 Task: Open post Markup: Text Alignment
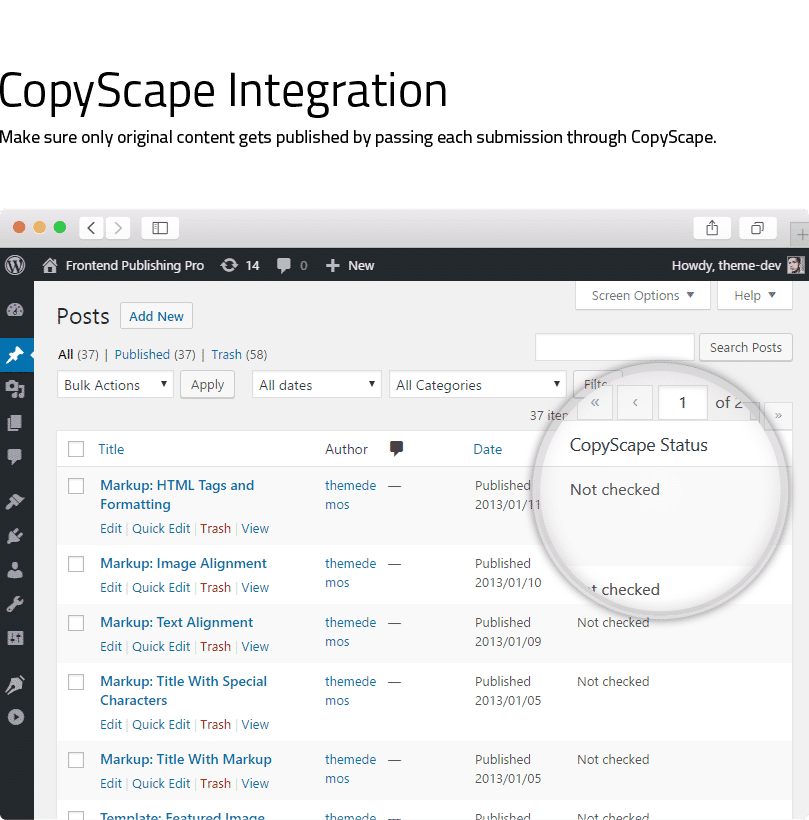point(177,622)
